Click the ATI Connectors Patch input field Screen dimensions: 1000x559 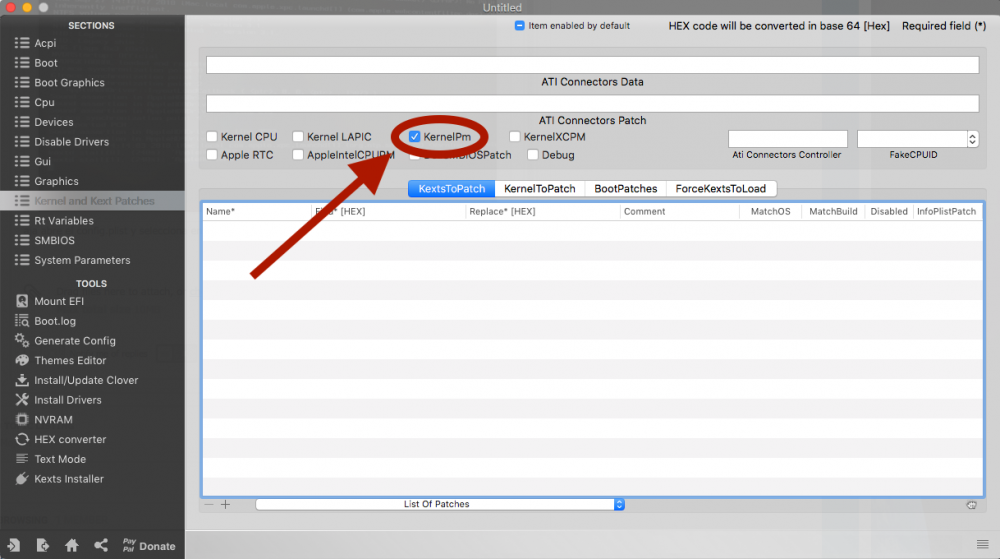pyautogui.click(x=592, y=103)
